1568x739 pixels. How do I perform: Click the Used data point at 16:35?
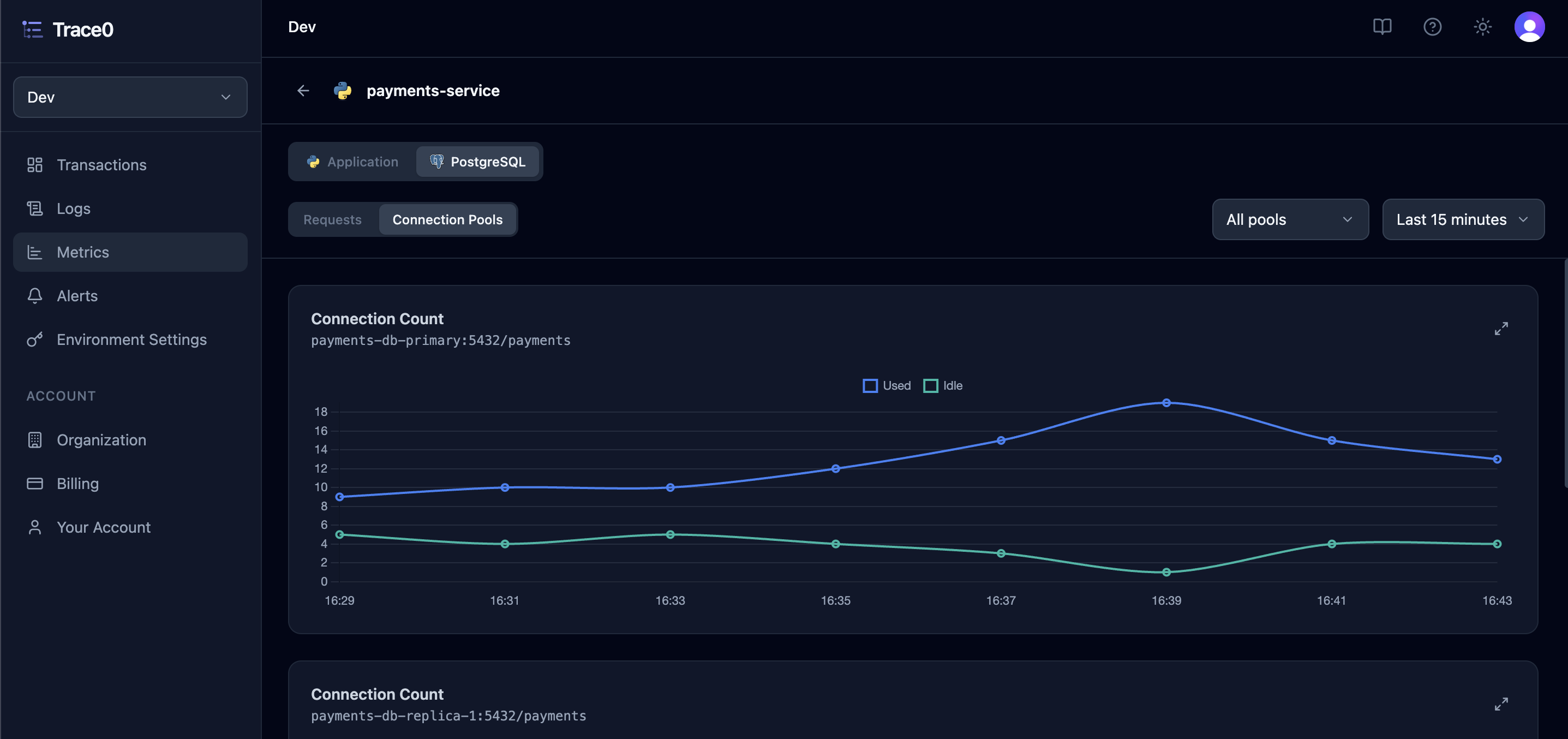click(836, 469)
